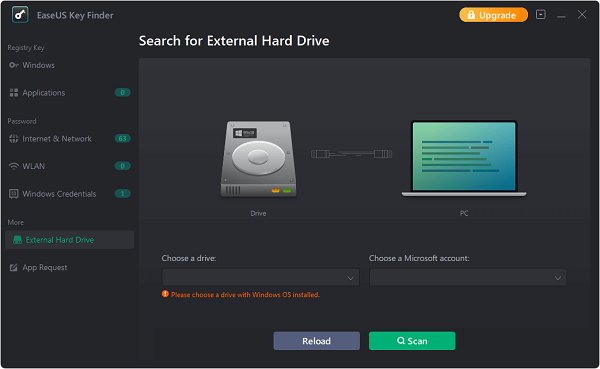Click the Windows Credentials badge showing 1
This screenshot has height=369, width=600.
(x=122, y=193)
